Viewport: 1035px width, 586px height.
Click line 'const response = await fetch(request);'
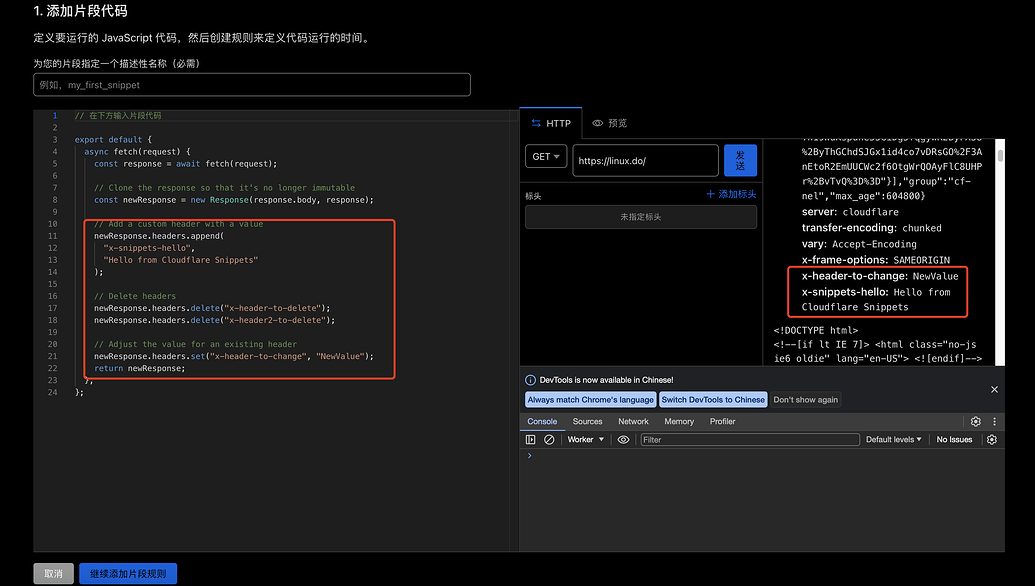click(185, 164)
